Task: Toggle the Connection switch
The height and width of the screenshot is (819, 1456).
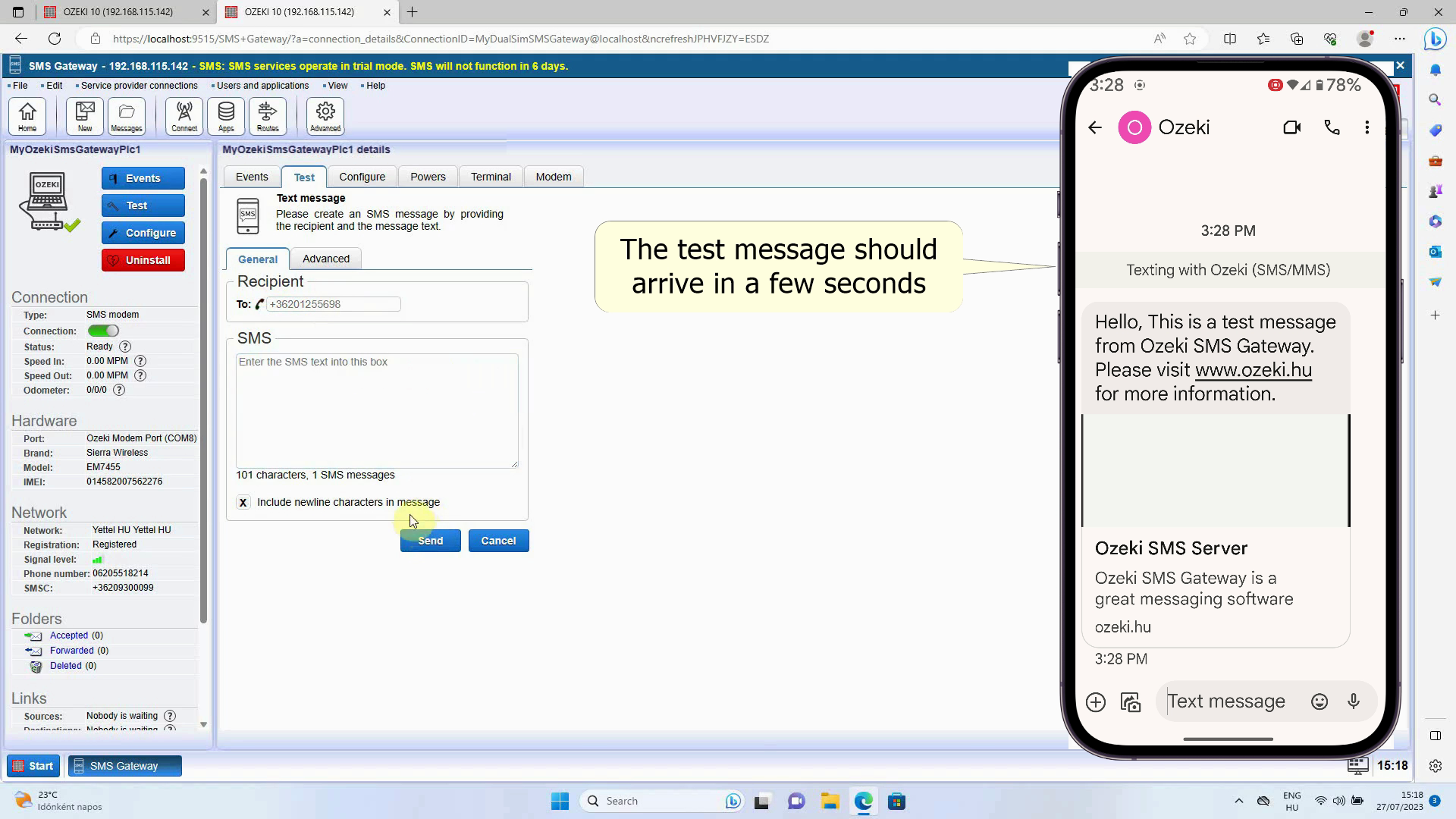Action: pyautogui.click(x=103, y=331)
